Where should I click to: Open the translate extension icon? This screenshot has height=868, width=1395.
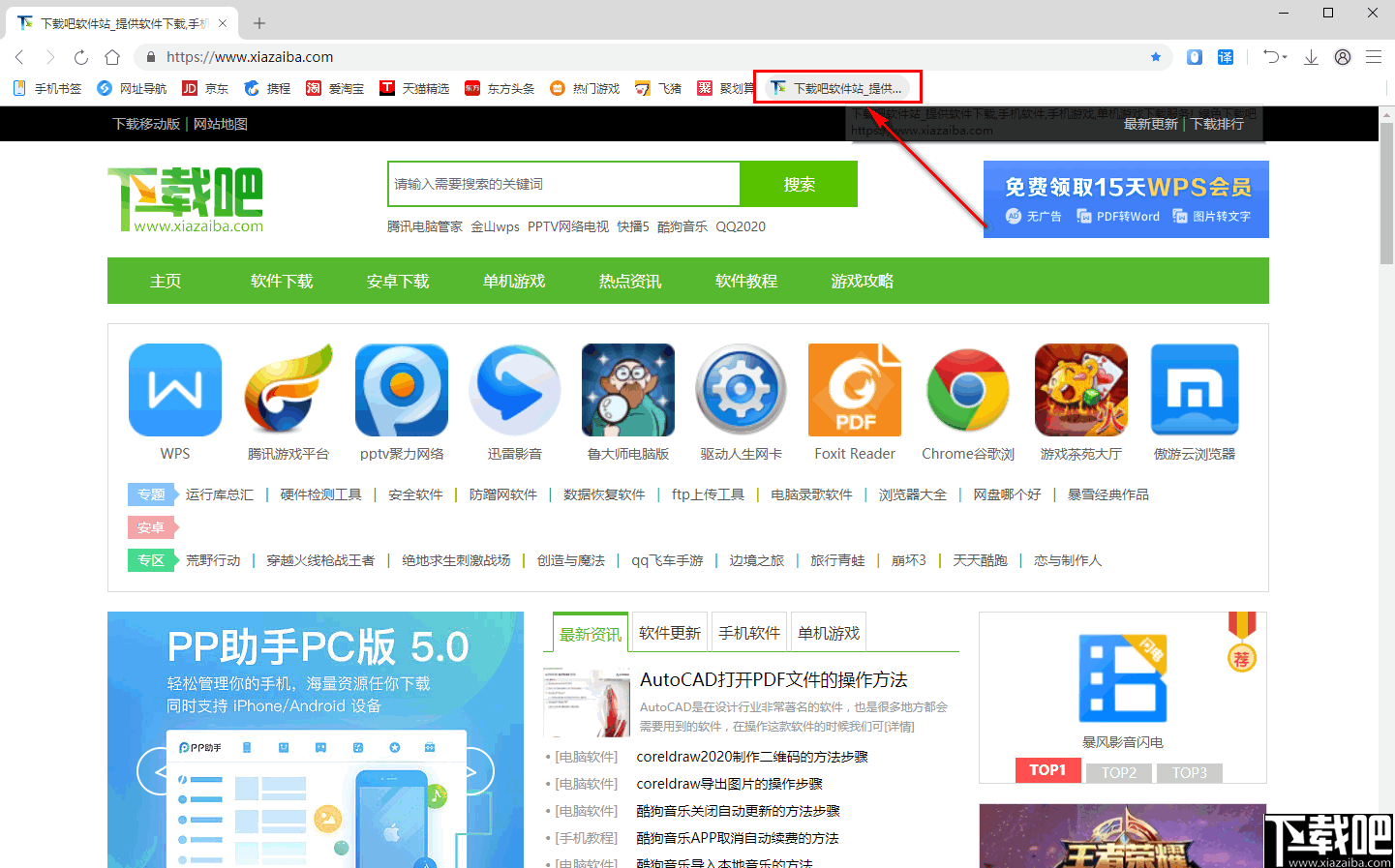[1226, 57]
